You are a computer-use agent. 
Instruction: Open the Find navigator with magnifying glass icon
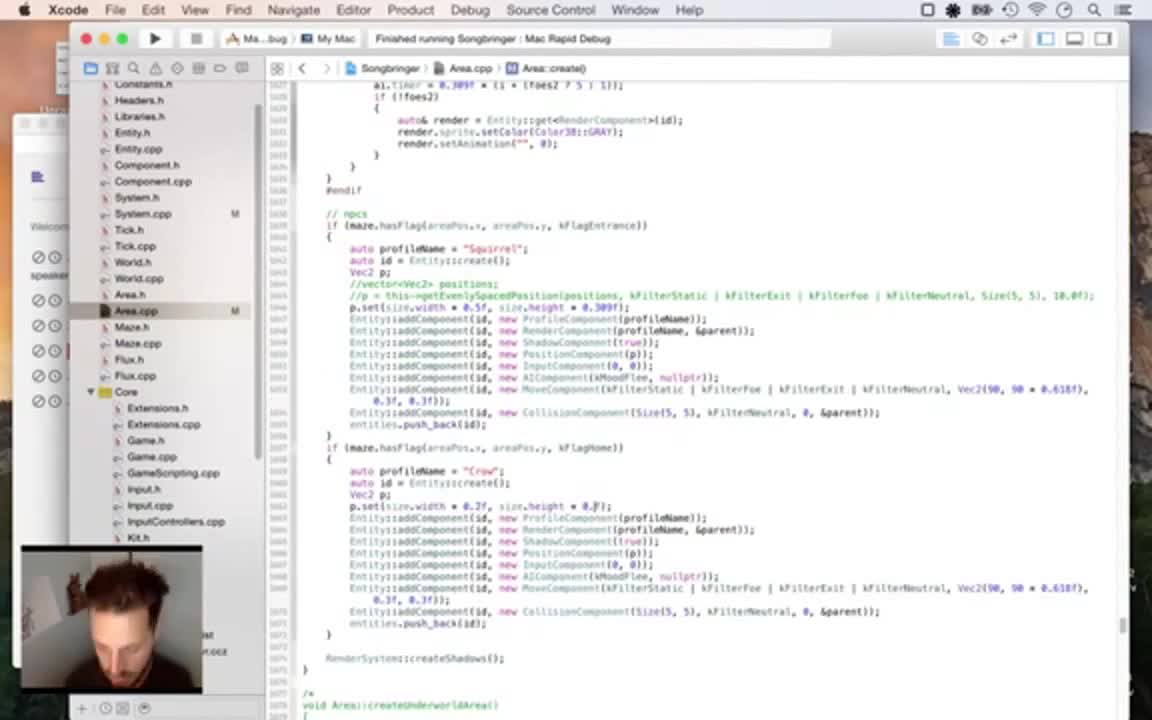pos(134,68)
